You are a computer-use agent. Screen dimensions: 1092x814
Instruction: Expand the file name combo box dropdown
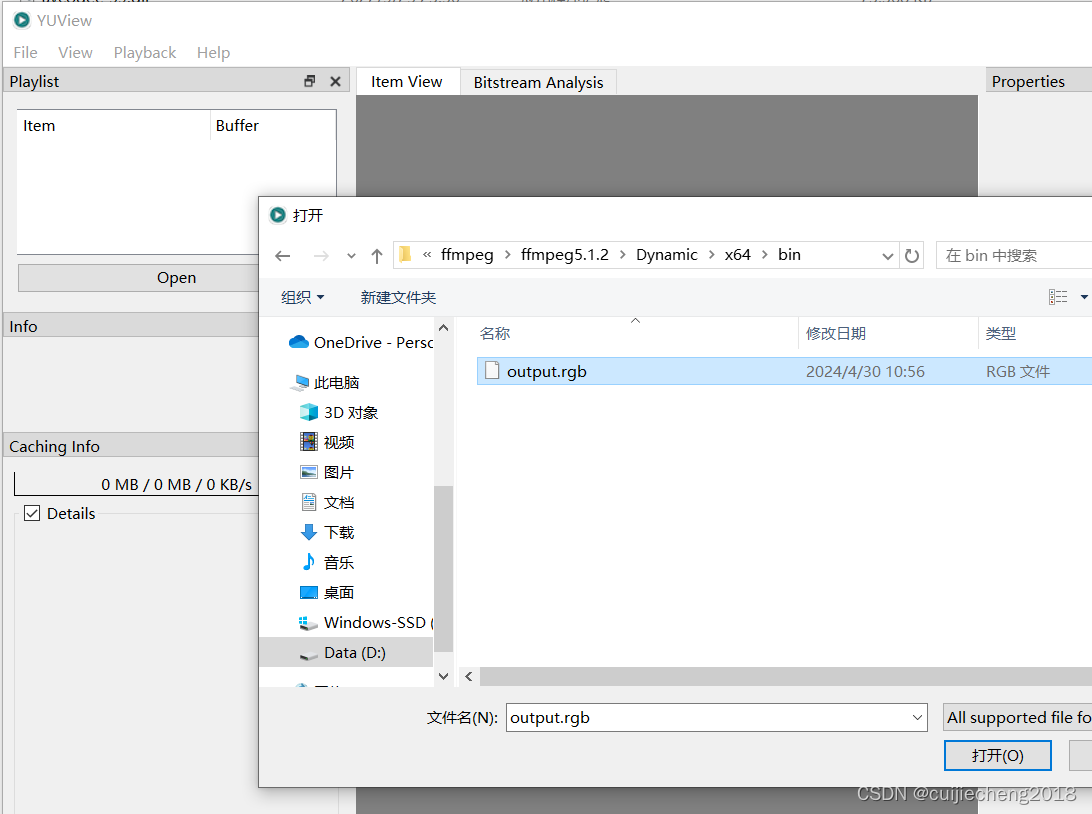click(917, 717)
